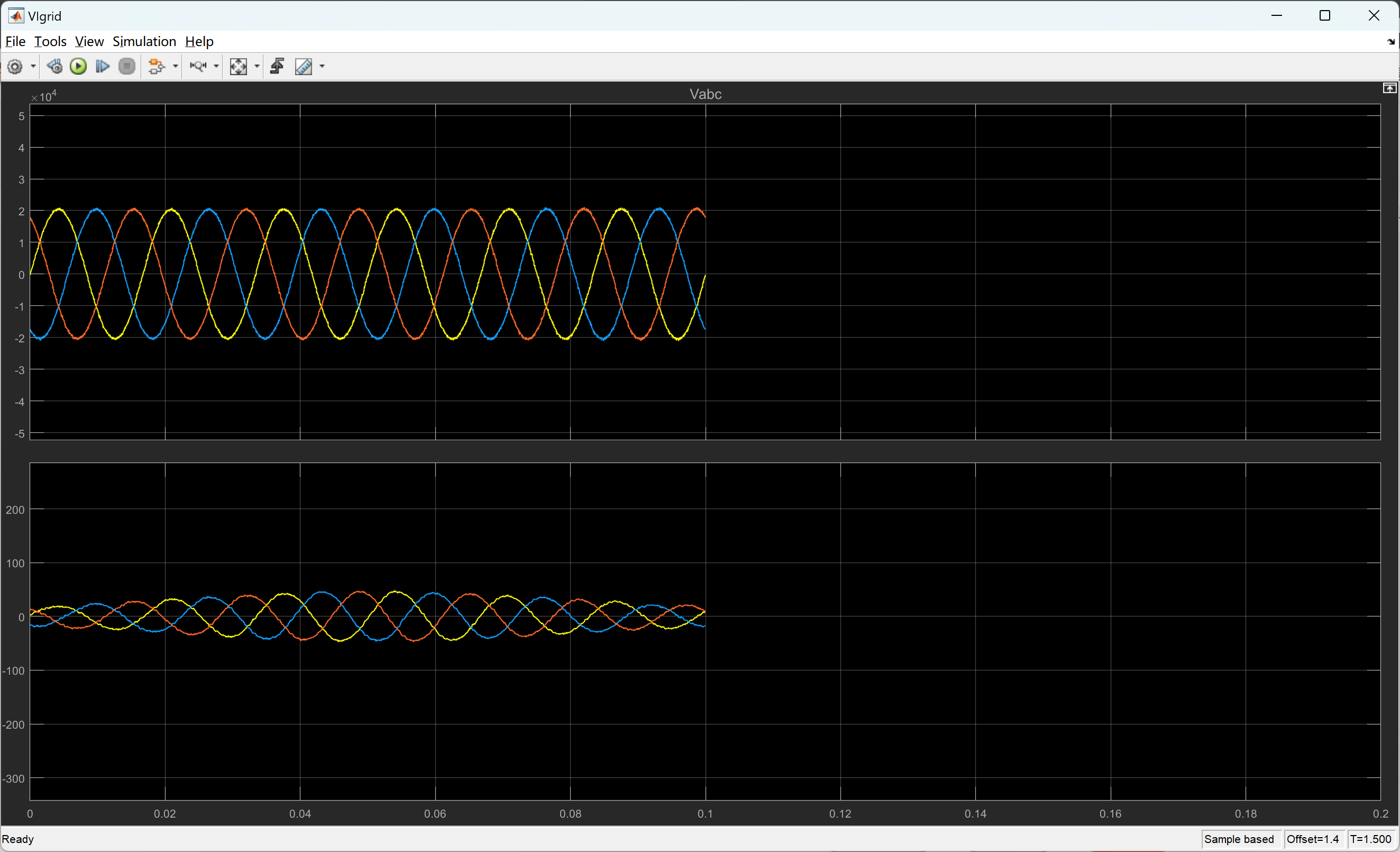Click the Scale Axes Limits icon
The image size is (1400, 852).
[x=238, y=67]
